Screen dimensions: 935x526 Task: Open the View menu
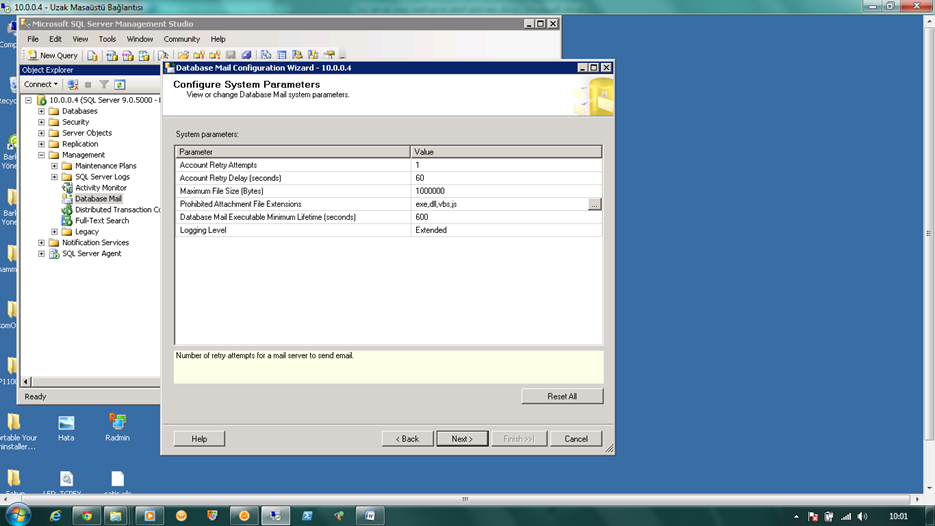[80, 39]
